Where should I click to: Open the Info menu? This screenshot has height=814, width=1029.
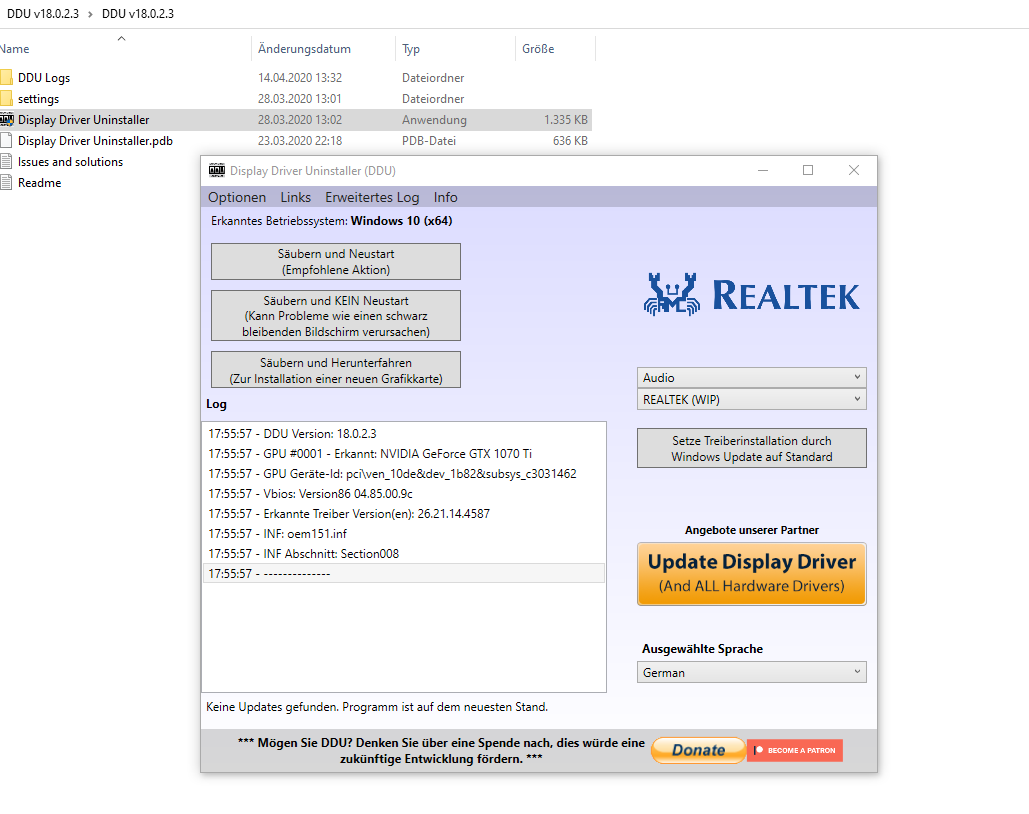[x=446, y=197]
